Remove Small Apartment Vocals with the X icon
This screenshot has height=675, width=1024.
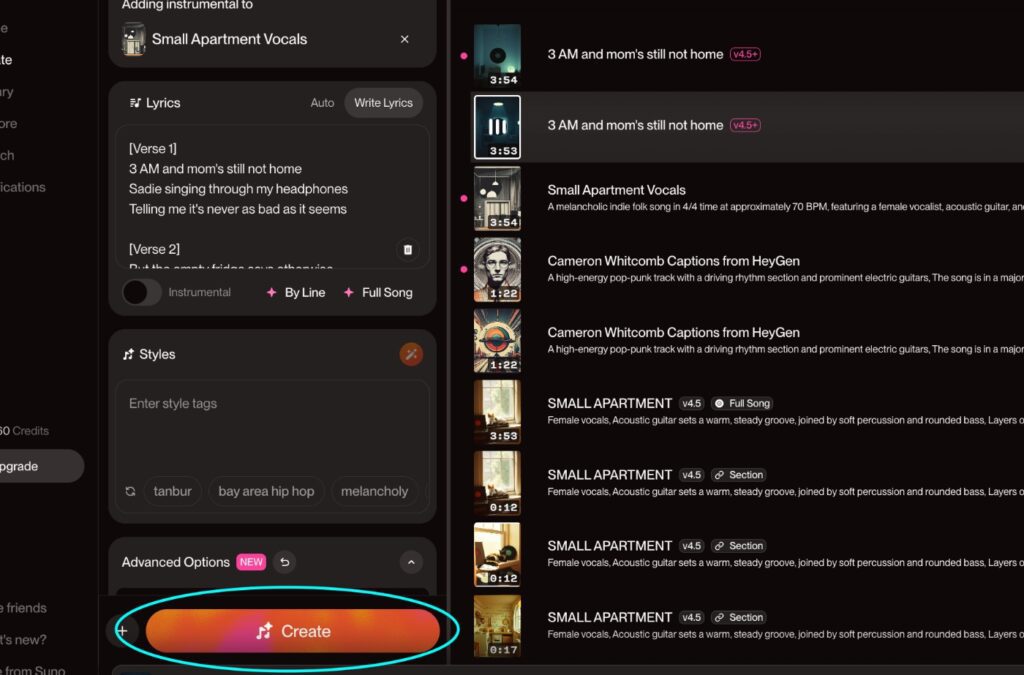point(404,40)
